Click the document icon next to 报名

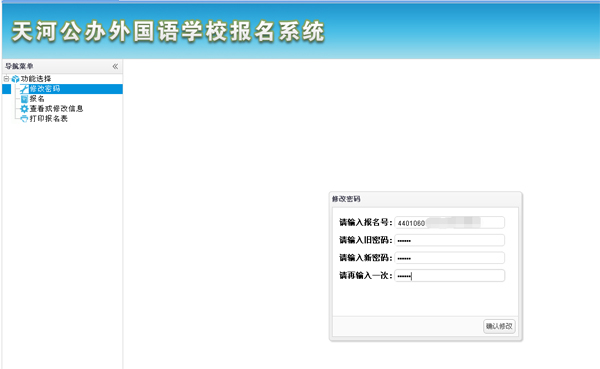(24, 99)
